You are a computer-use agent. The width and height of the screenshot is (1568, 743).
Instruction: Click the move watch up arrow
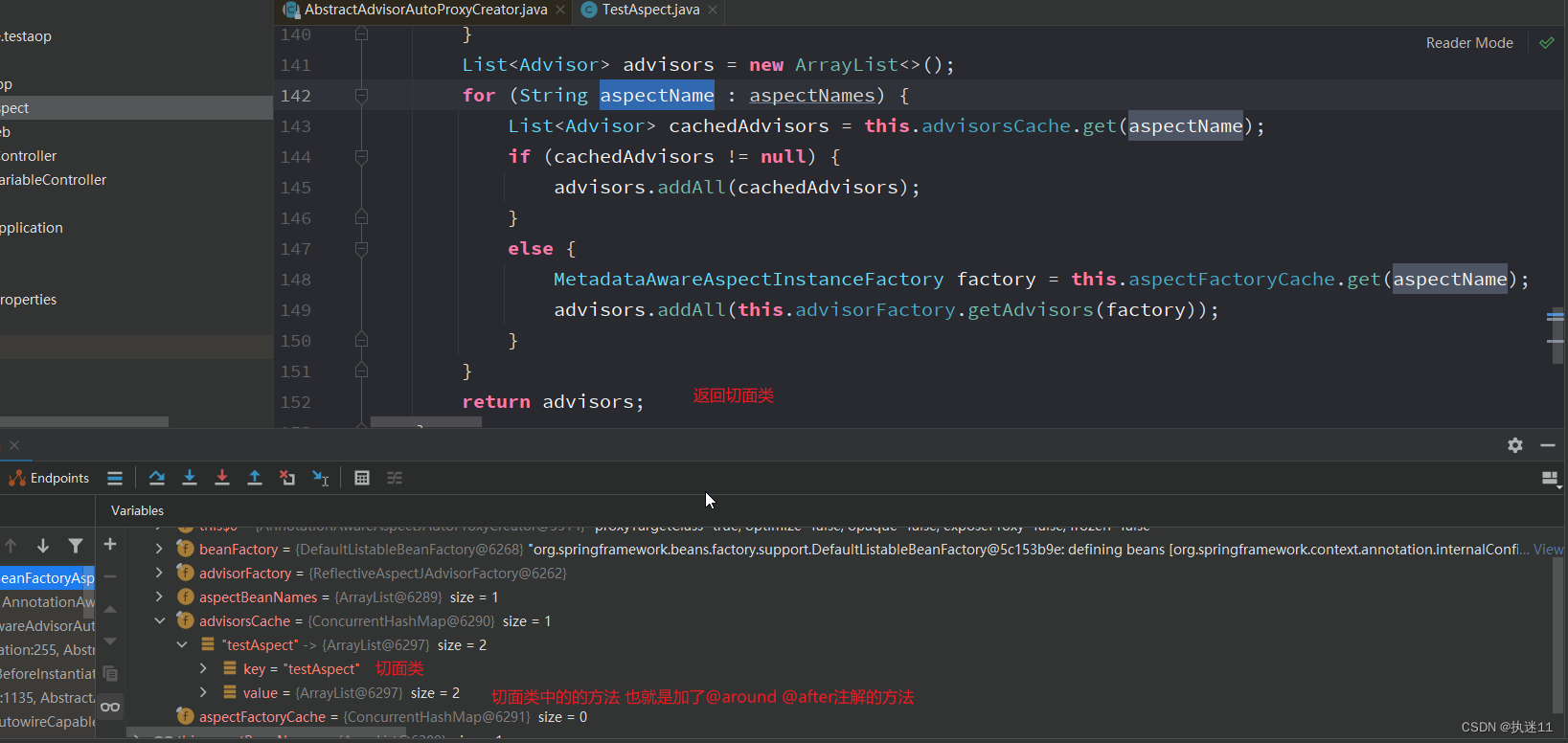[x=110, y=609]
